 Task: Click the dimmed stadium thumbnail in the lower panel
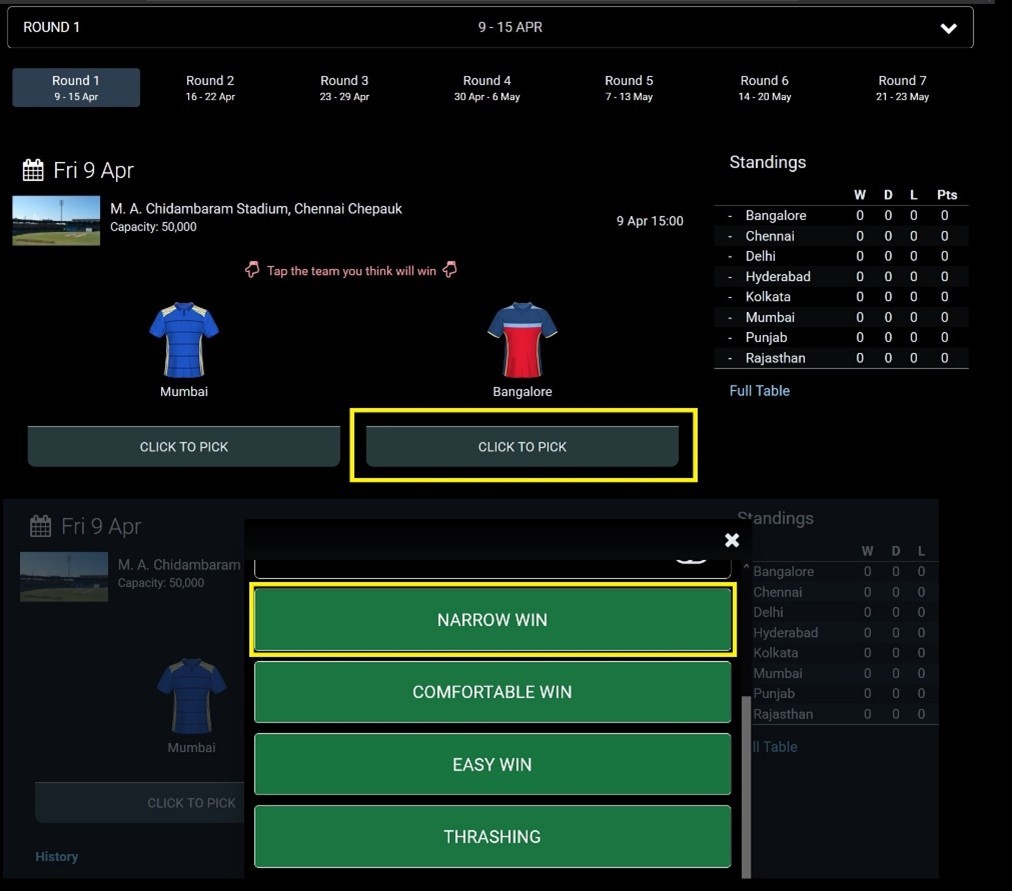pyautogui.click(x=64, y=577)
